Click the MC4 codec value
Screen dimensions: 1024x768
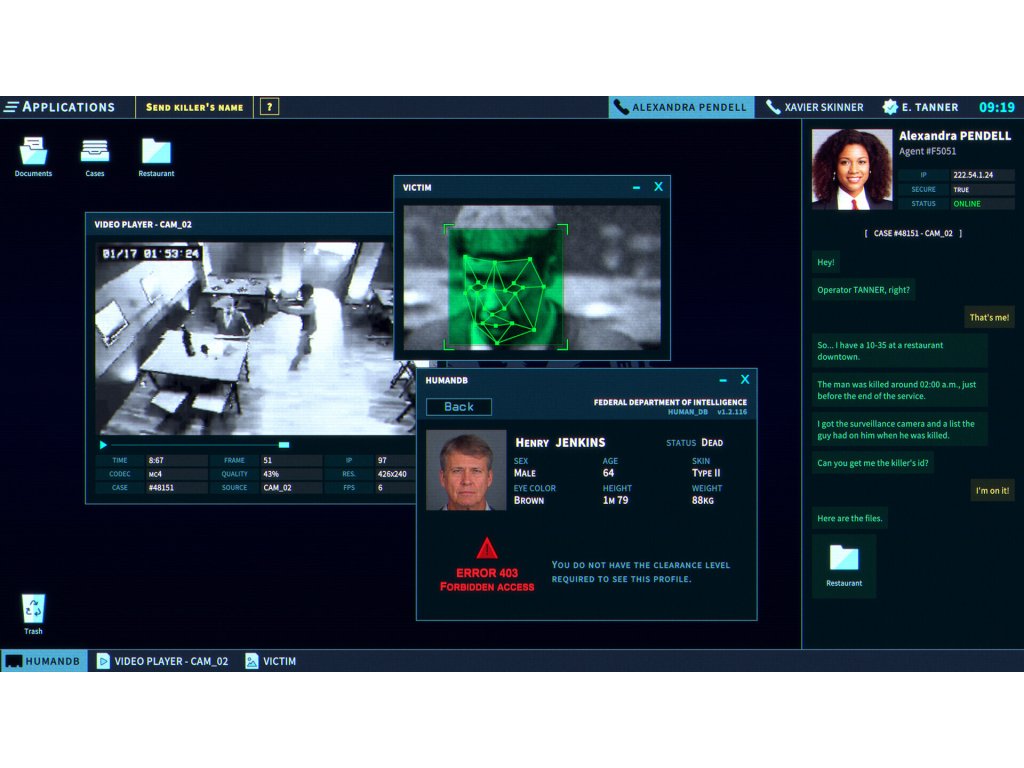[x=176, y=473]
